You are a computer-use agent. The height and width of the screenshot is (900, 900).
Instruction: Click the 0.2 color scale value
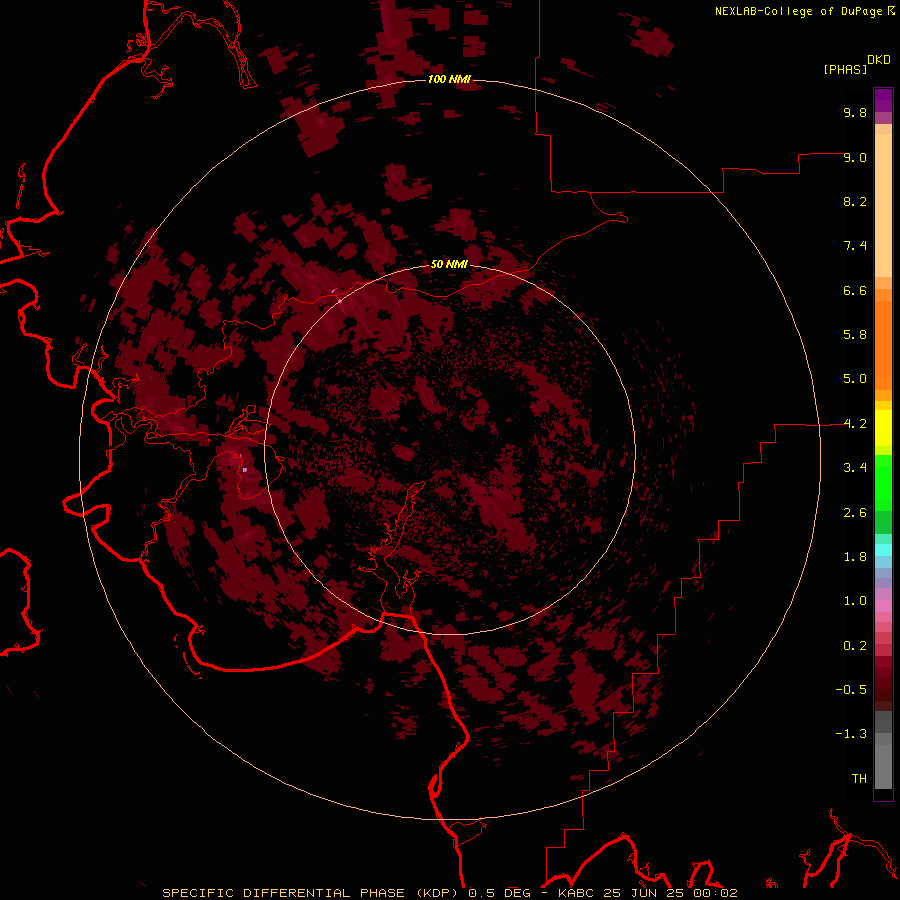click(855, 646)
